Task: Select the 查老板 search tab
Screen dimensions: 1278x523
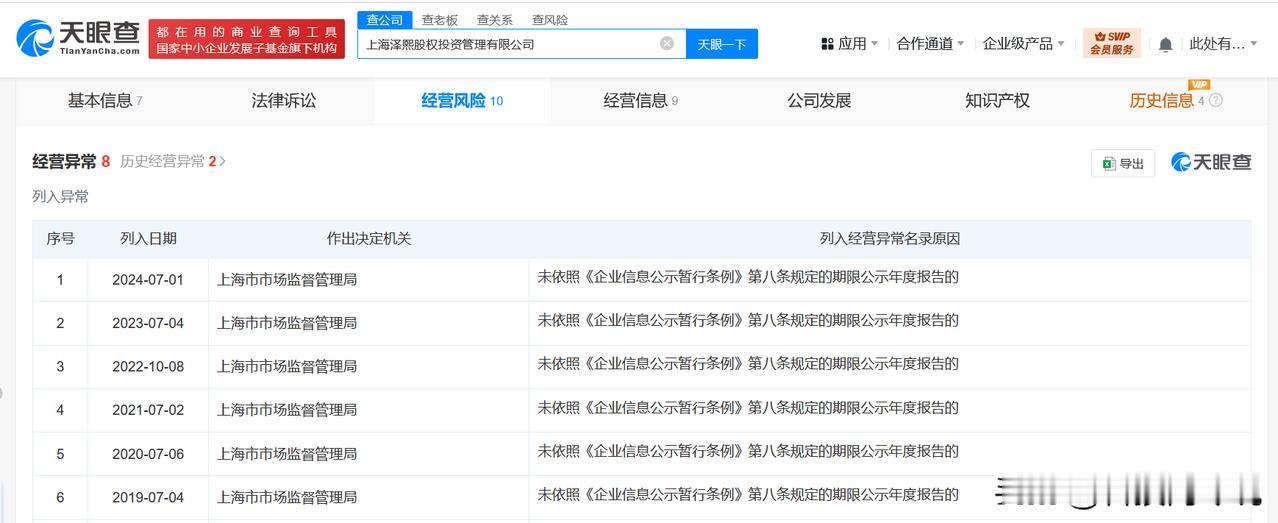Action: point(440,20)
